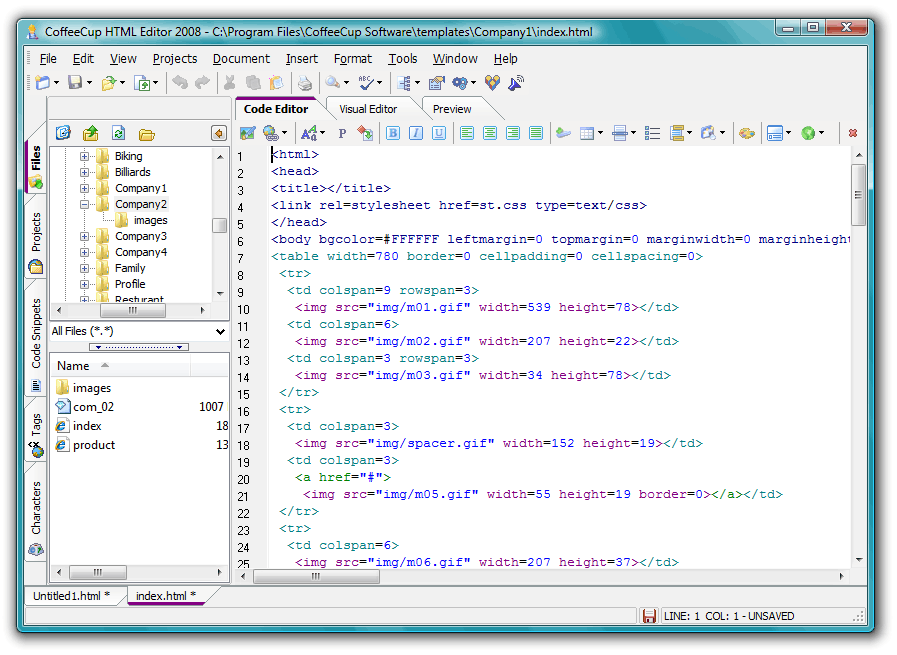The width and height of the screenshot is (897, 655).
Task: Click the green up-folder icon in Files panel
Action: click(90, 134)
